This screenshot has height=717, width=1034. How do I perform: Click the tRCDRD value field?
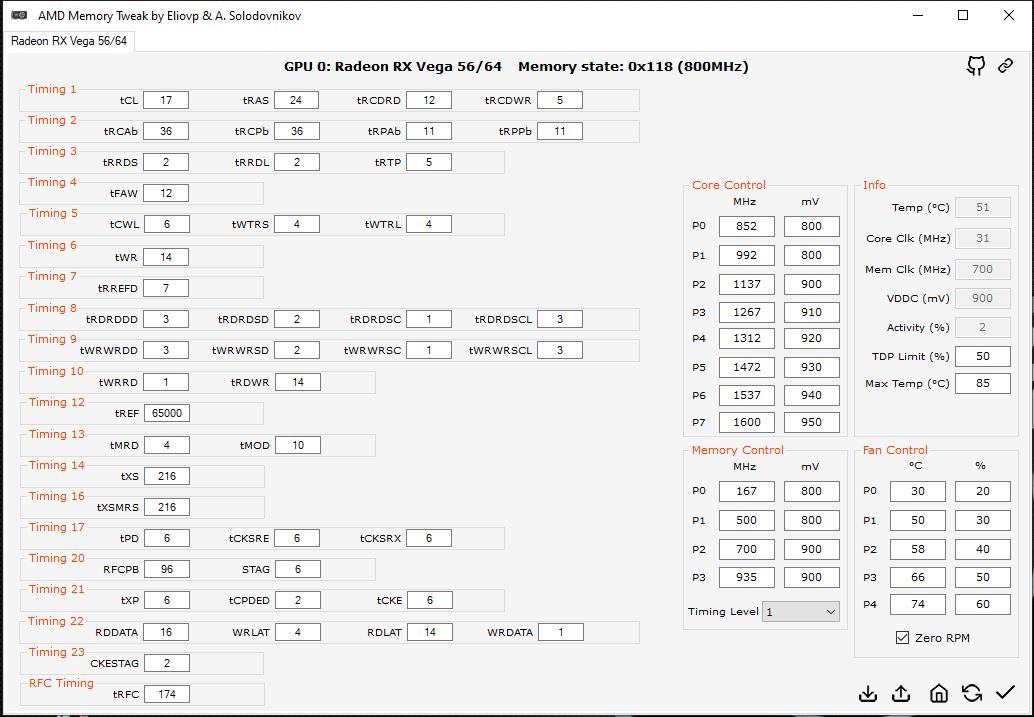click(x=429, y=100)
